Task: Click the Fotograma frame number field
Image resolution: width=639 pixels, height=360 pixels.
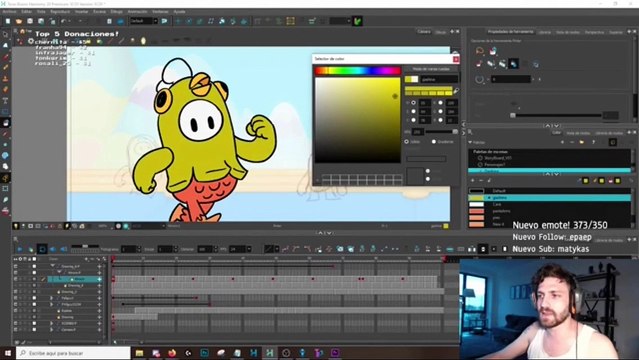Action: (x=130, y=249)
